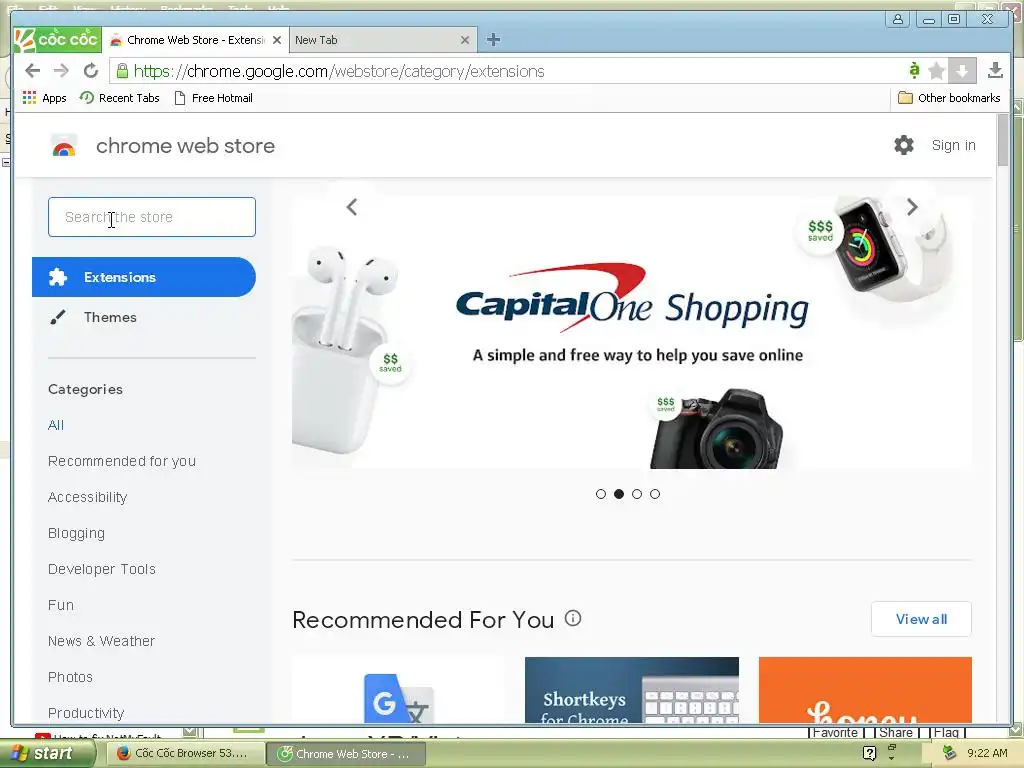The width and height of the screenshot is (1024, 768).
Task: Open the Windows Start menu
Action: 47,754
